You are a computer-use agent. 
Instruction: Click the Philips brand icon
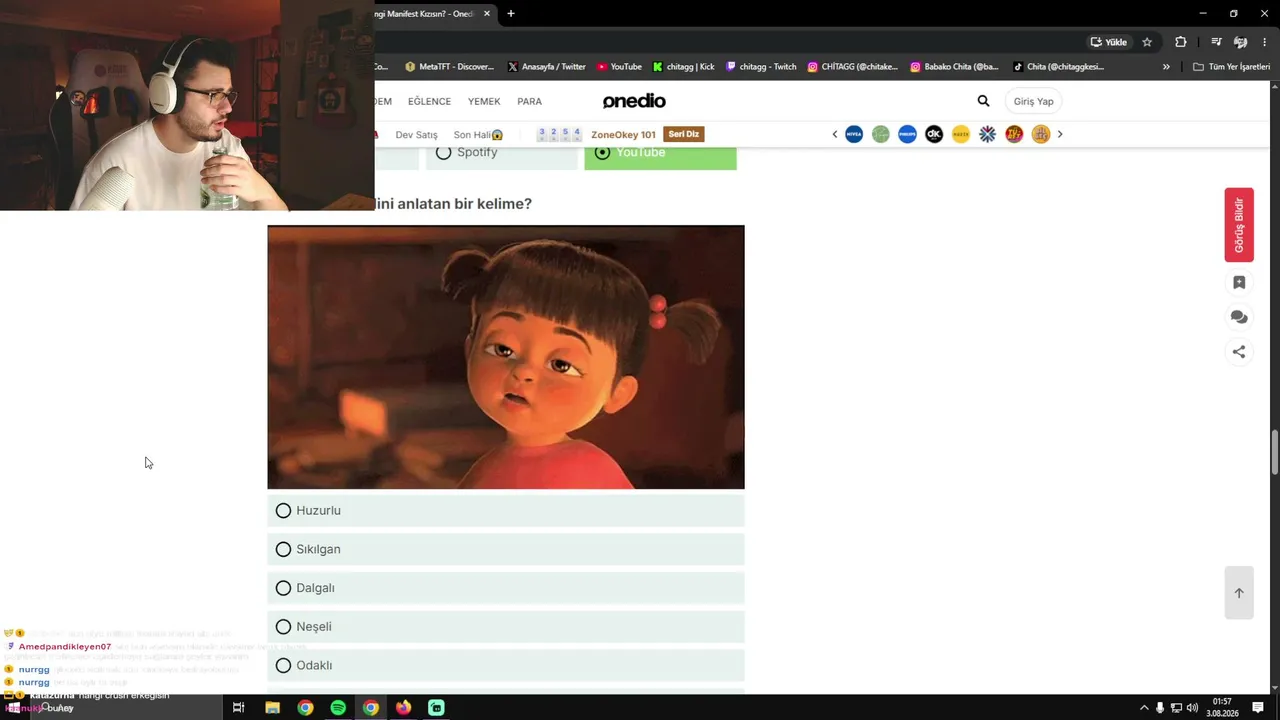point(907,134)
